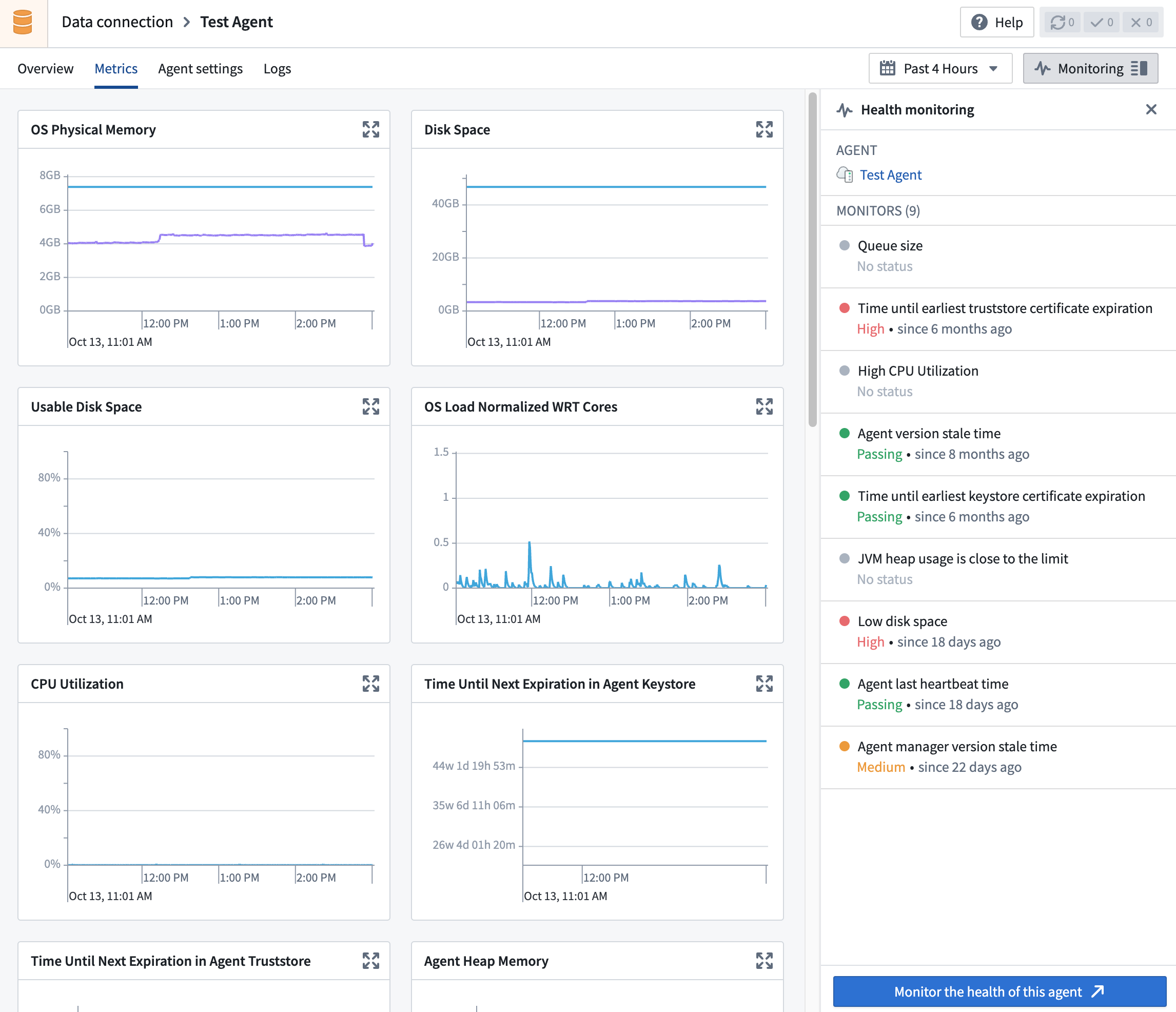The width and height of the screenshot is (1176, 1012).
Task: Expand the Disk Space chart fullscreen
Action: point(764,127)
